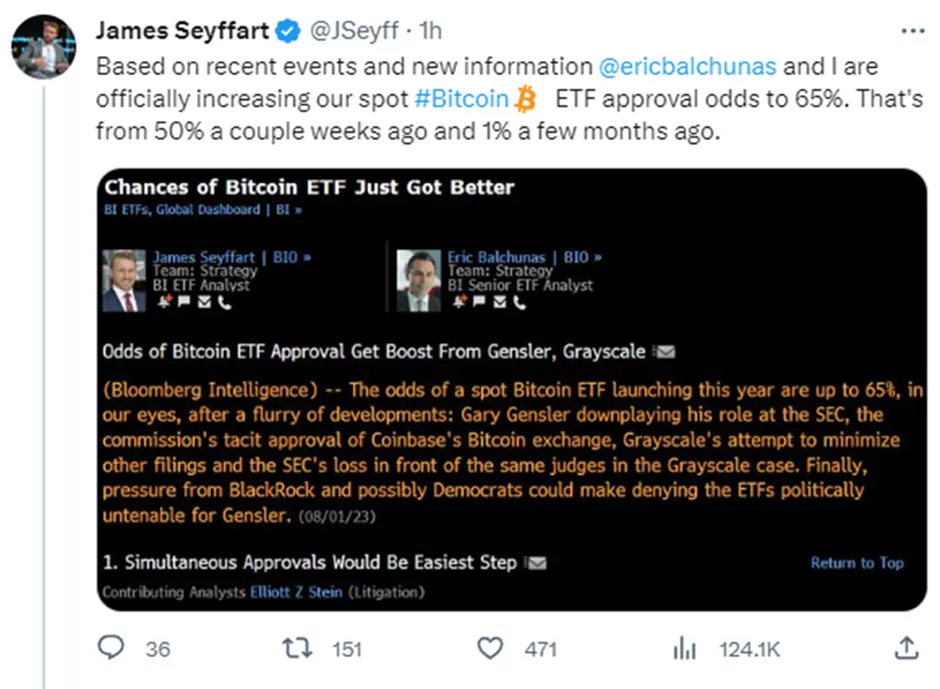Viewport: 940px width, 689px height.
Task: Open the three-dot more options menu
Action: click(x=912, y=31)
